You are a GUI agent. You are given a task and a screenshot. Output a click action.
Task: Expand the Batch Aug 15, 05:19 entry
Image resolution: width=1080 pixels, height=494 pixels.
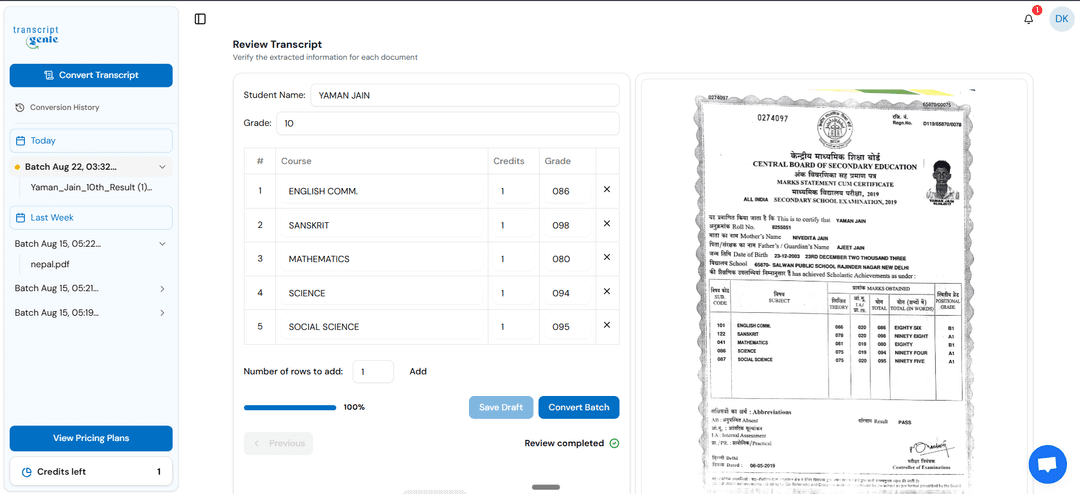(162, 313)
